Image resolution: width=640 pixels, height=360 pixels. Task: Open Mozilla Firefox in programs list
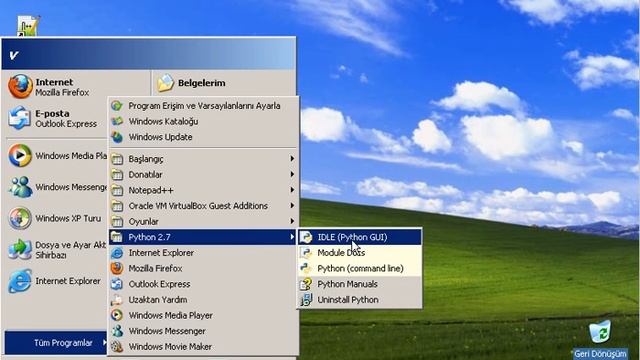pos(203,268)
